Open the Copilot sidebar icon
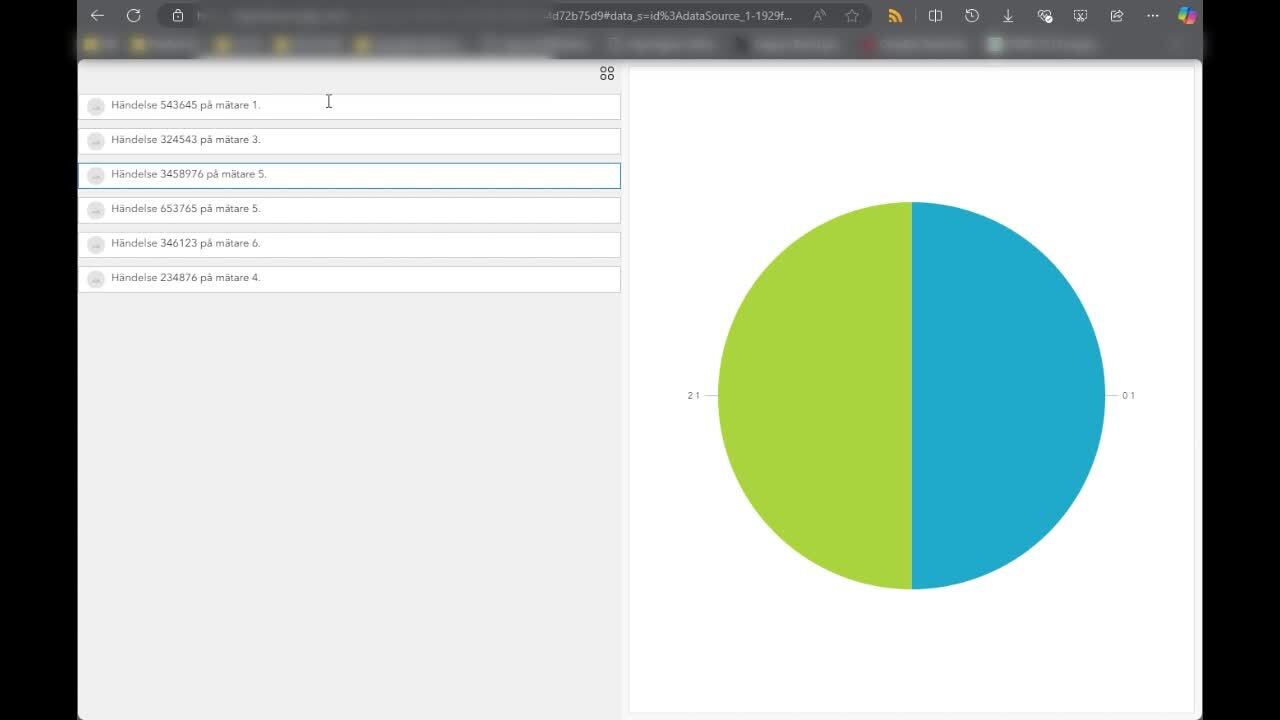This screenshot has width=1280, height=720. (1187, 16)
